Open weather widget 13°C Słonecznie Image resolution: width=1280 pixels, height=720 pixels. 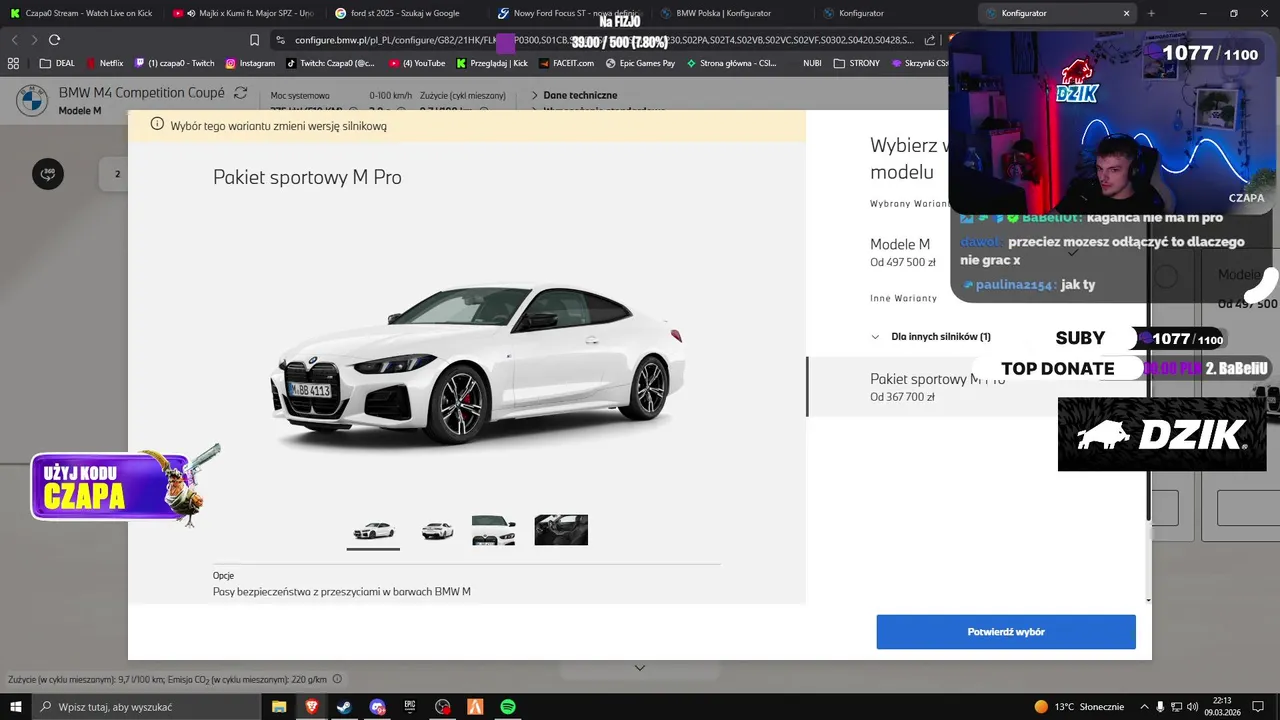tap(1079, 707)
